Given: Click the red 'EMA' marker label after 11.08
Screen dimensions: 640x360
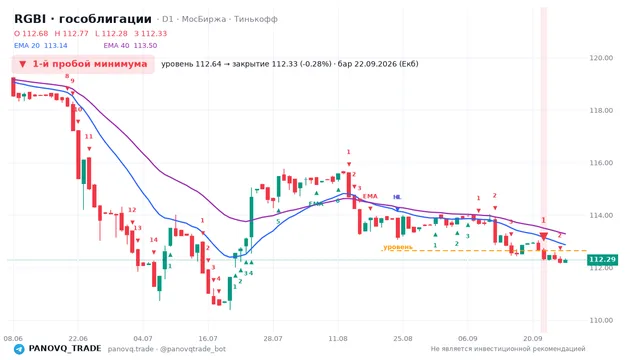Looking at the screenshot, I should [x=370, y=196].
